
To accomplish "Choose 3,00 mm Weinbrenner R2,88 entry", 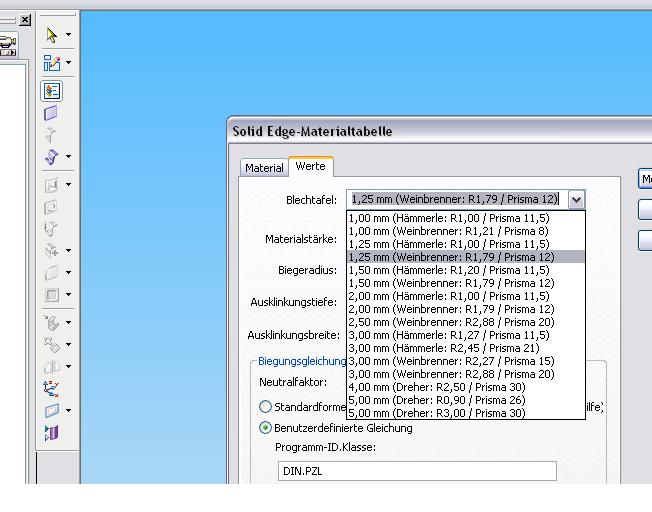I will click(466, 374).
